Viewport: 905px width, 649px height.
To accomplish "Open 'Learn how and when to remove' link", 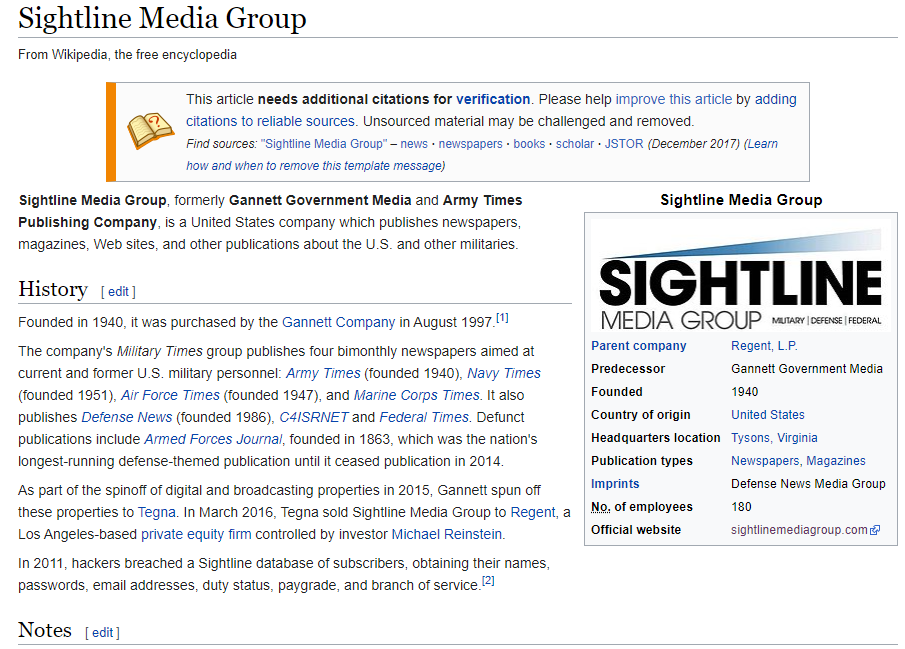I will (x=482, y=155).
